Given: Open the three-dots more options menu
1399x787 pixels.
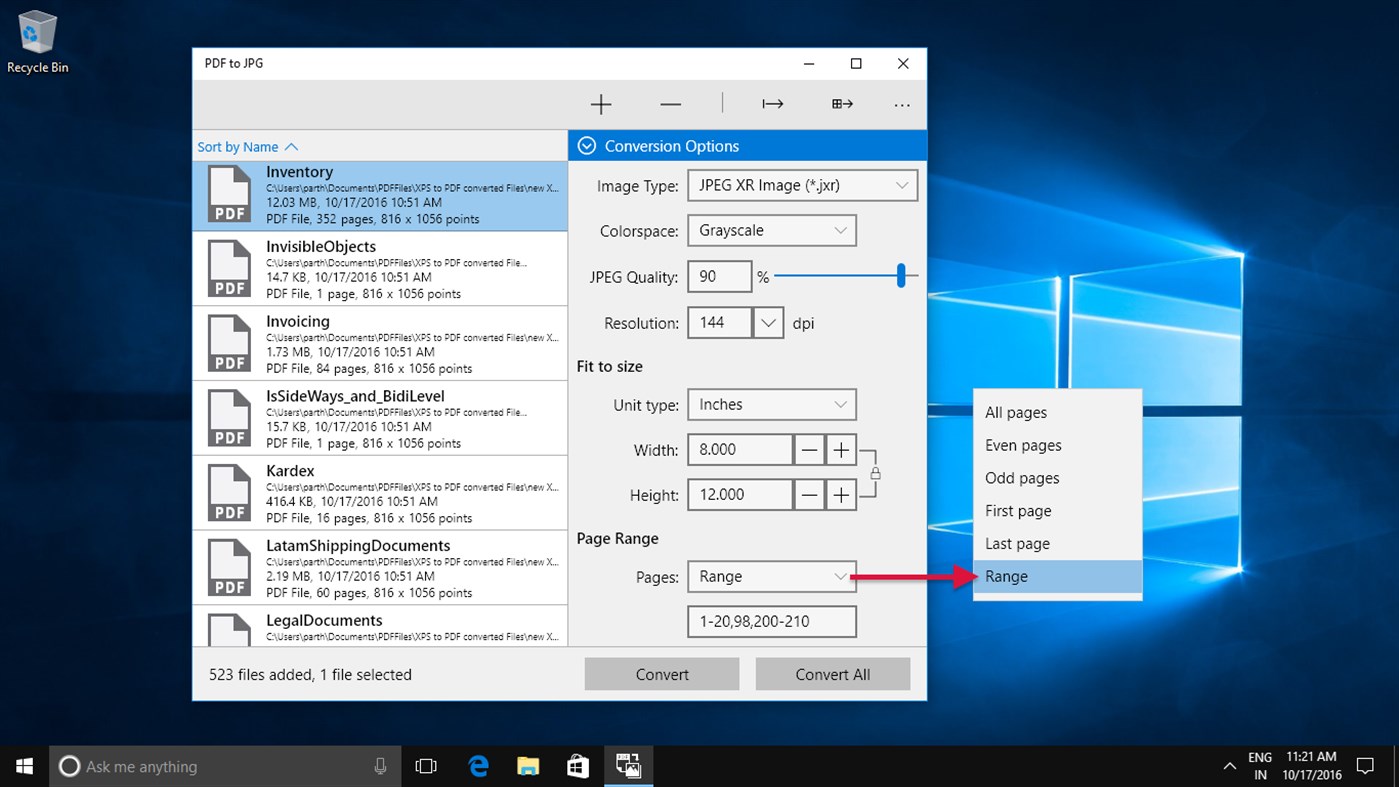Looking at the screenshot, I should (x=902, y=104).
